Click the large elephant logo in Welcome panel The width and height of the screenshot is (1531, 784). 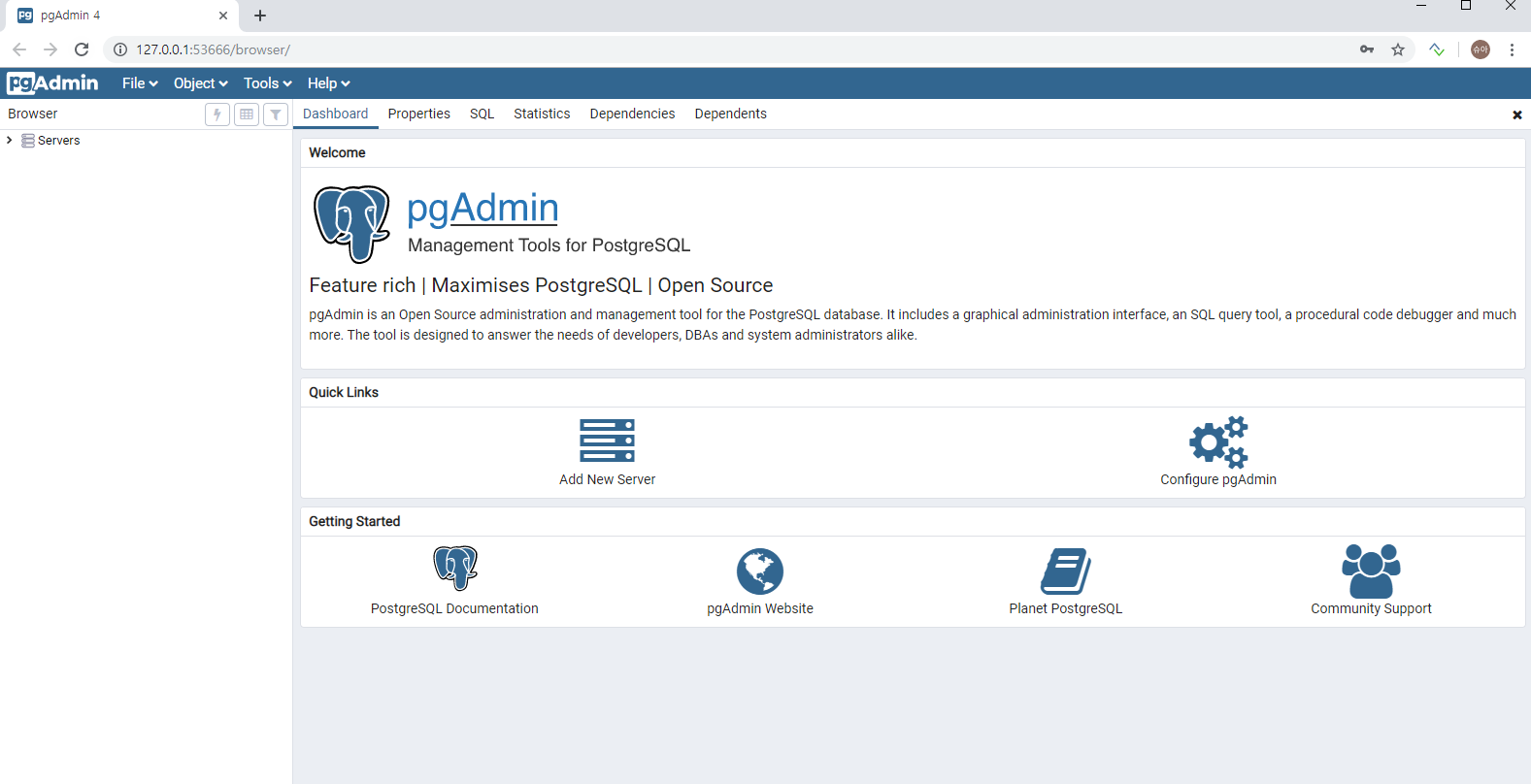(351, 224)
